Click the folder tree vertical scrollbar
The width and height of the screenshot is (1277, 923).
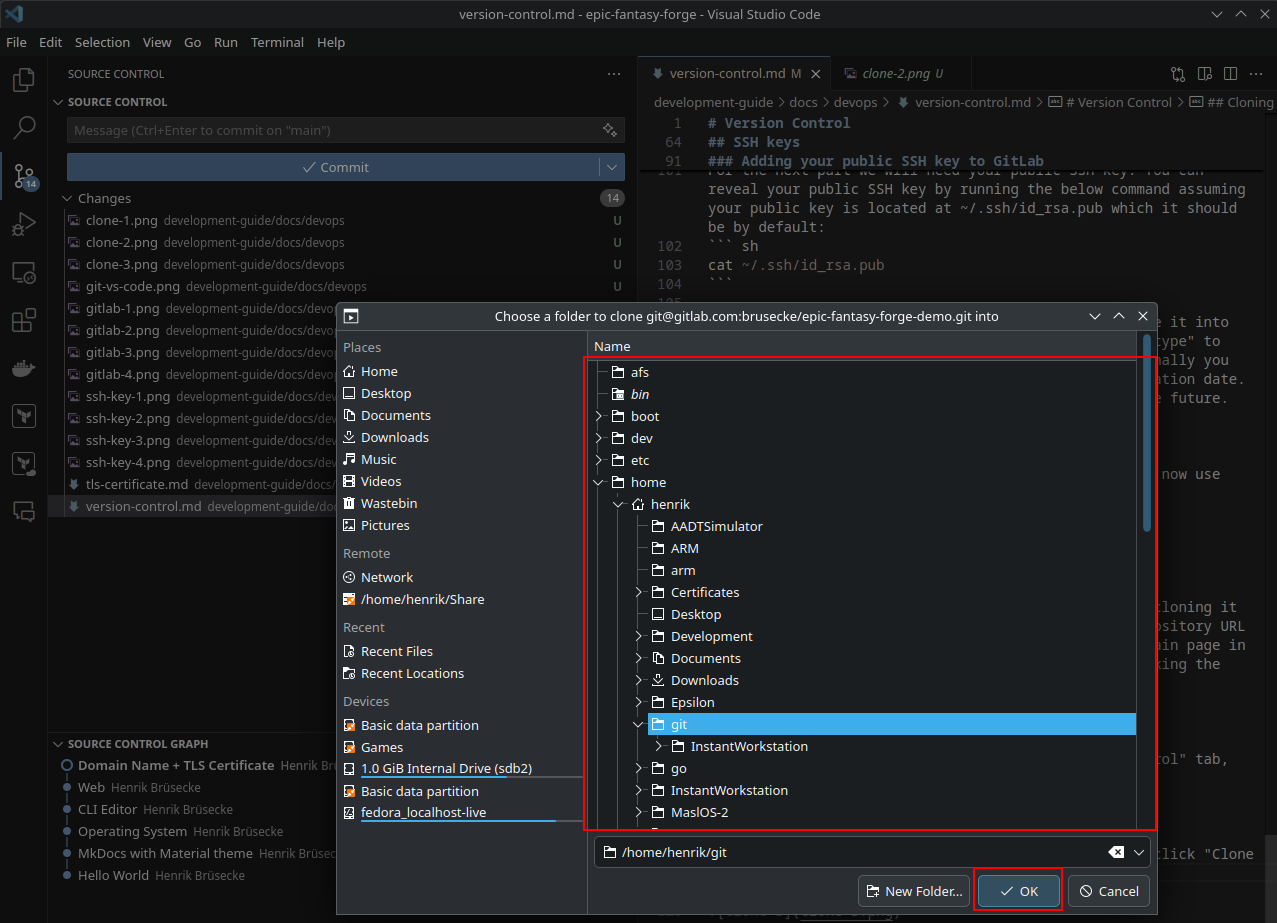coord(1147,434)
